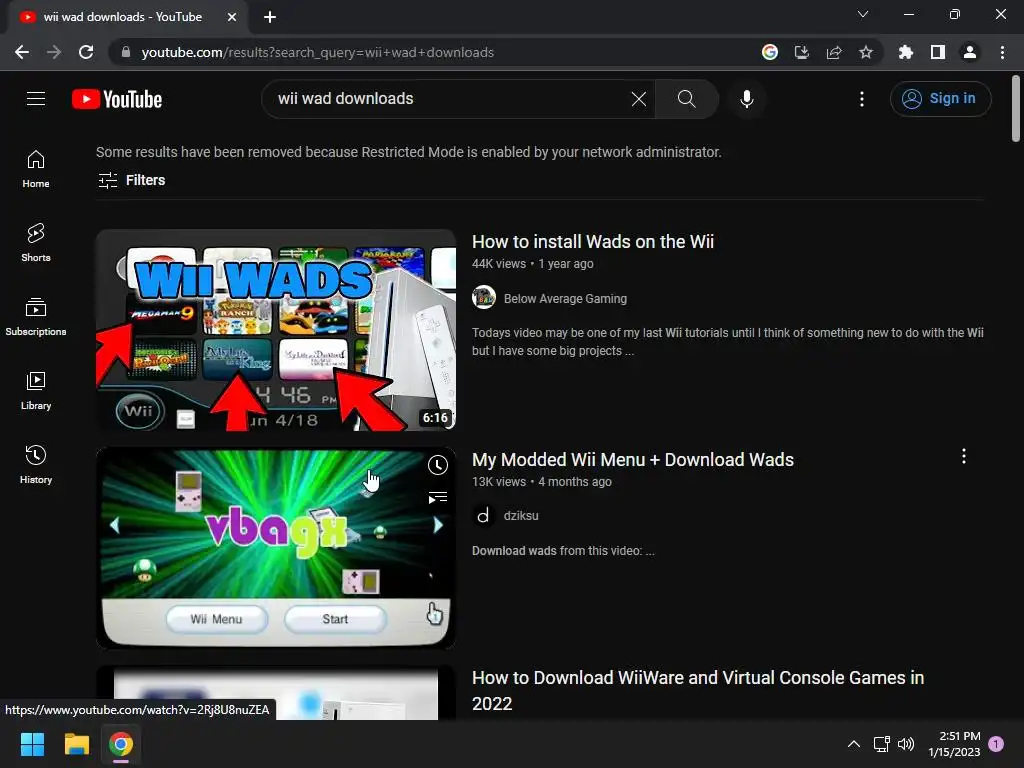Click install app icon in address bar
The height and width of the screenshot is (768, 1024).
point(802,52)
